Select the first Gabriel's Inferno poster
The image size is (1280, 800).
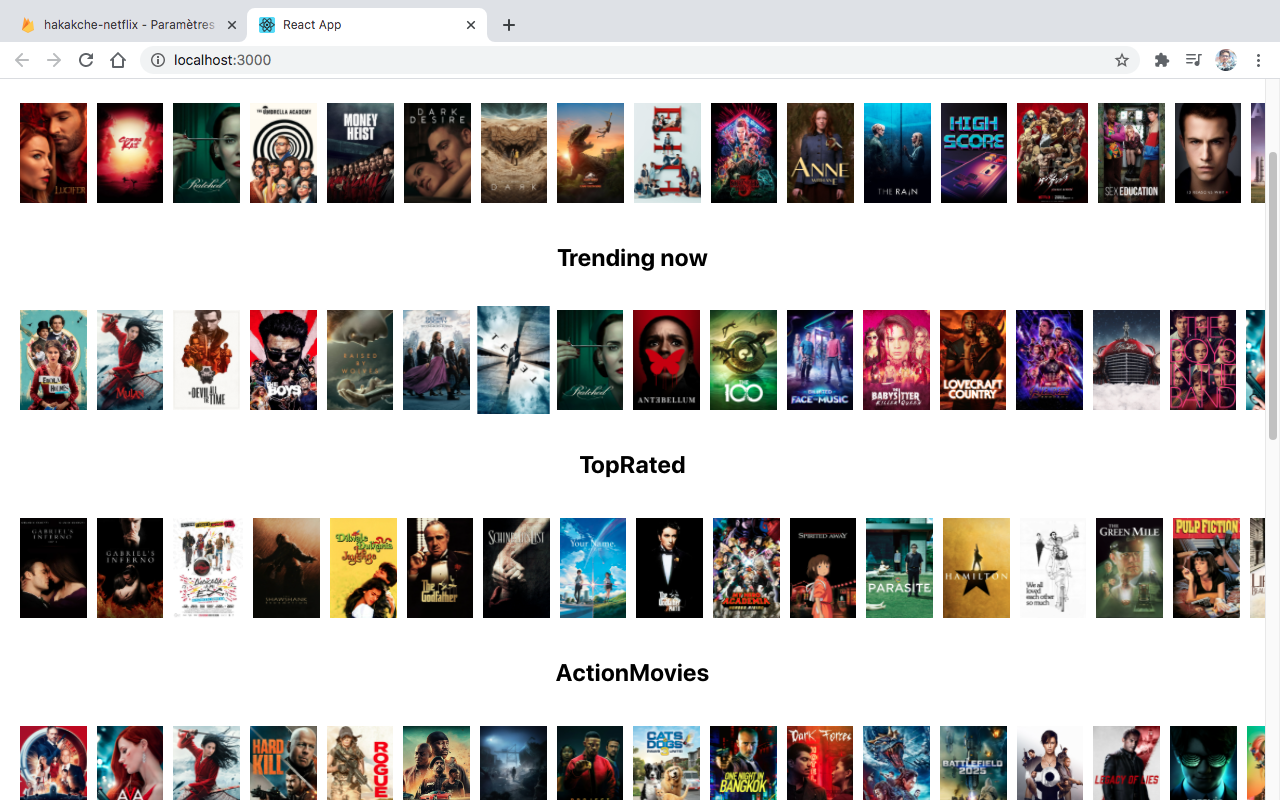(53, 568)
